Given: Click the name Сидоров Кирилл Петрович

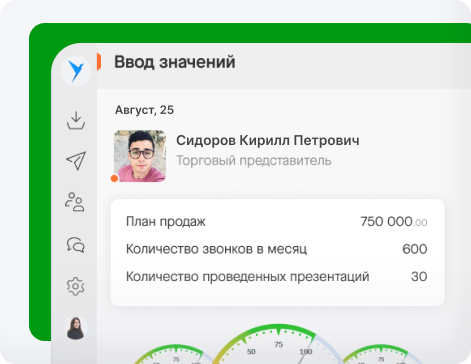Looking at the screenshot, I should click(268, 140).
